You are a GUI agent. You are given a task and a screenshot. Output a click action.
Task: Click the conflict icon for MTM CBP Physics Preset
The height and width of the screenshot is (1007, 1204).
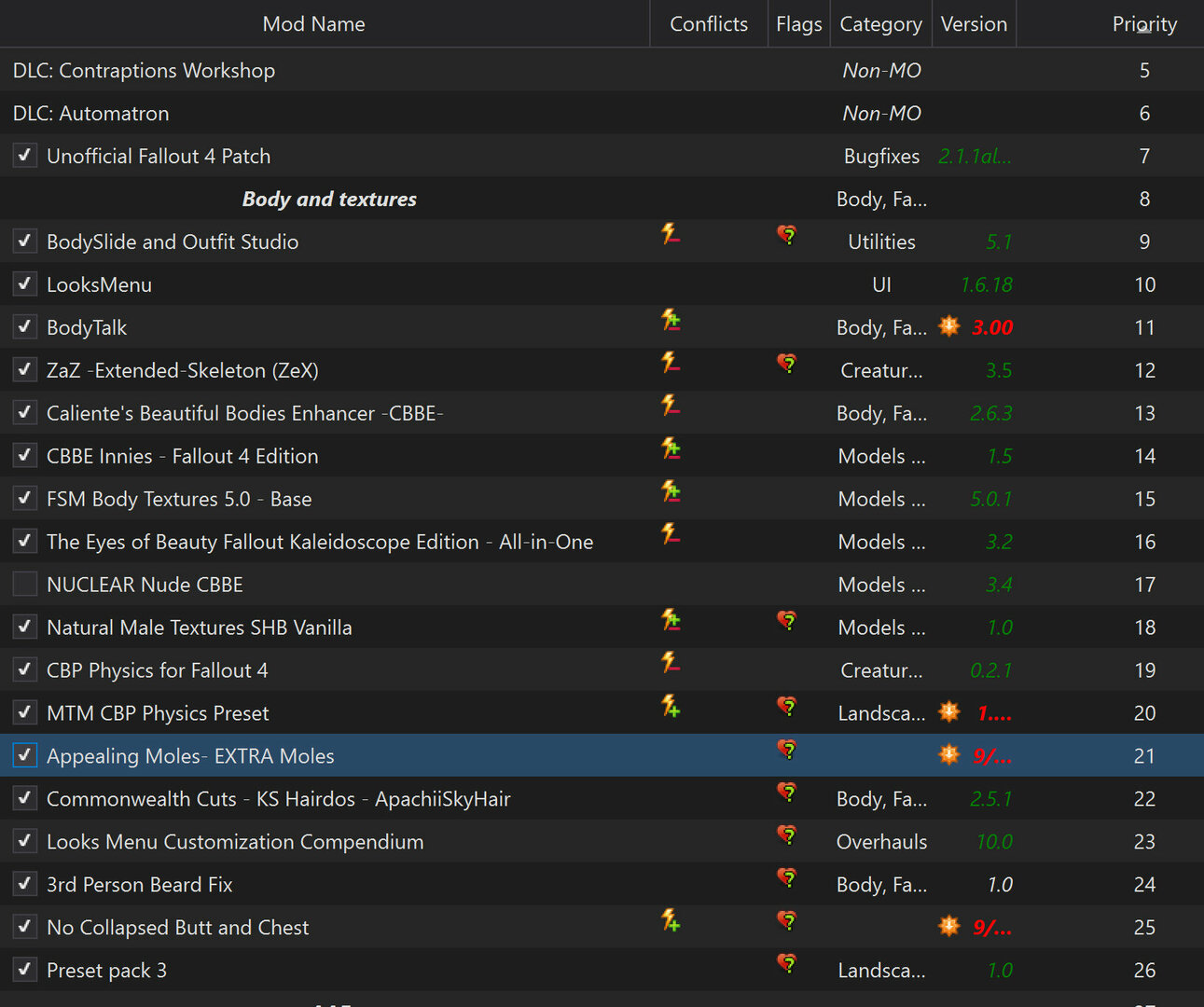[x=671, y=706]
